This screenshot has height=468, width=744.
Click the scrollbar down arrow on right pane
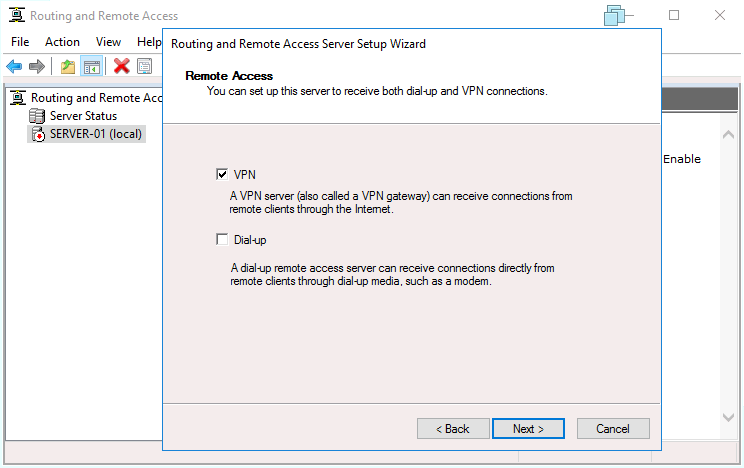[x=727, y=417]
